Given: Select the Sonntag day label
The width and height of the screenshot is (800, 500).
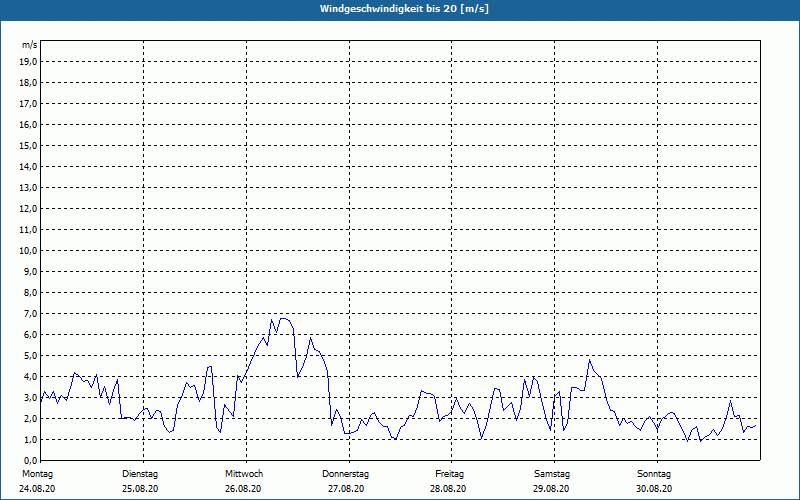Looking at the screenshot, I should [654, 474].
